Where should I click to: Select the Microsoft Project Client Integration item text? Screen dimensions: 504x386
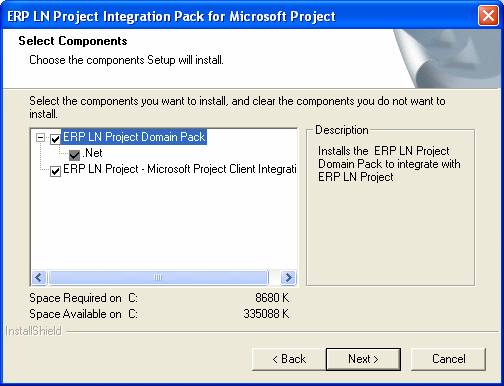pos(180,169)
